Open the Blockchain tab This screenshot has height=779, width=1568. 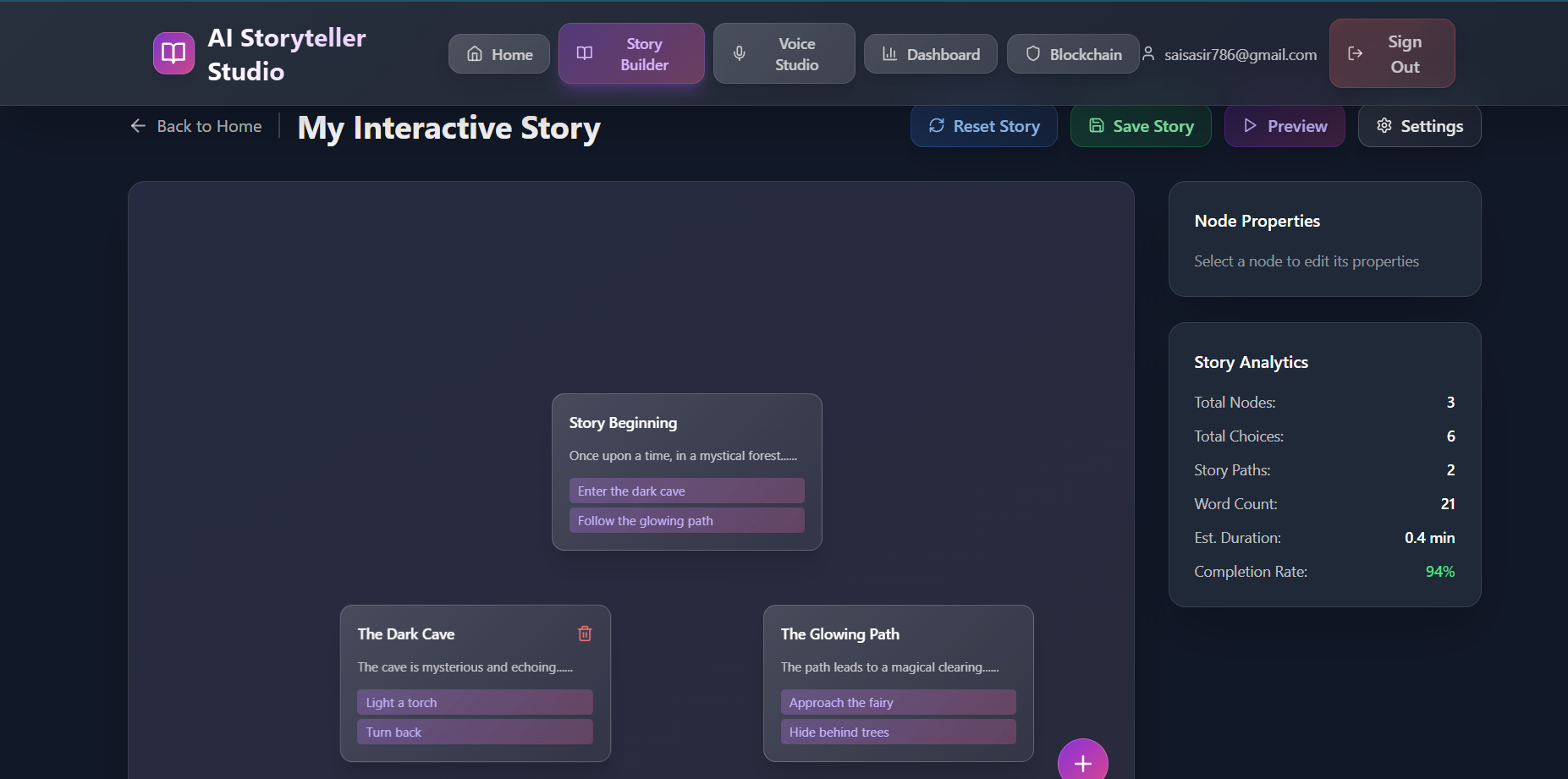[1073, 54]
